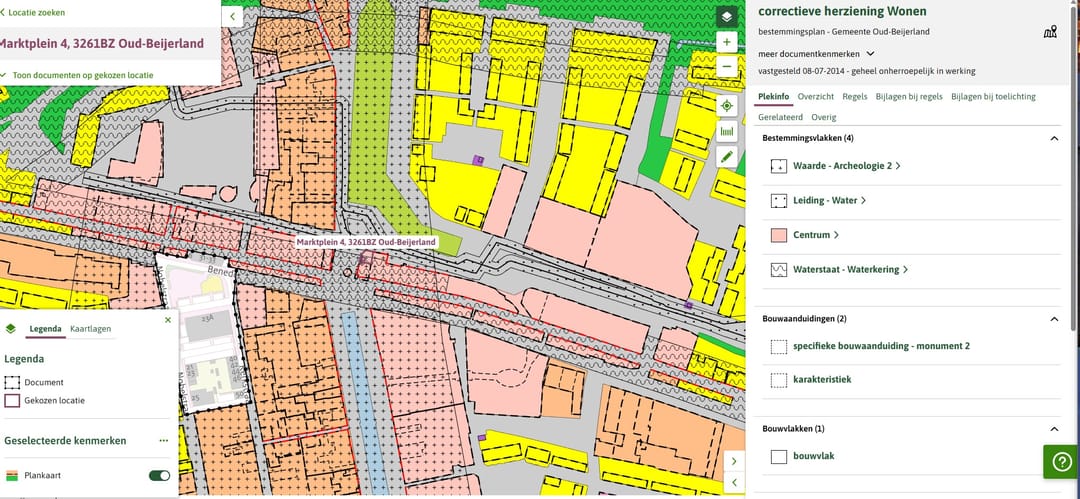Activate the measure tool
The height and width of the screenshot is (499, 1080).
(727, 131)
